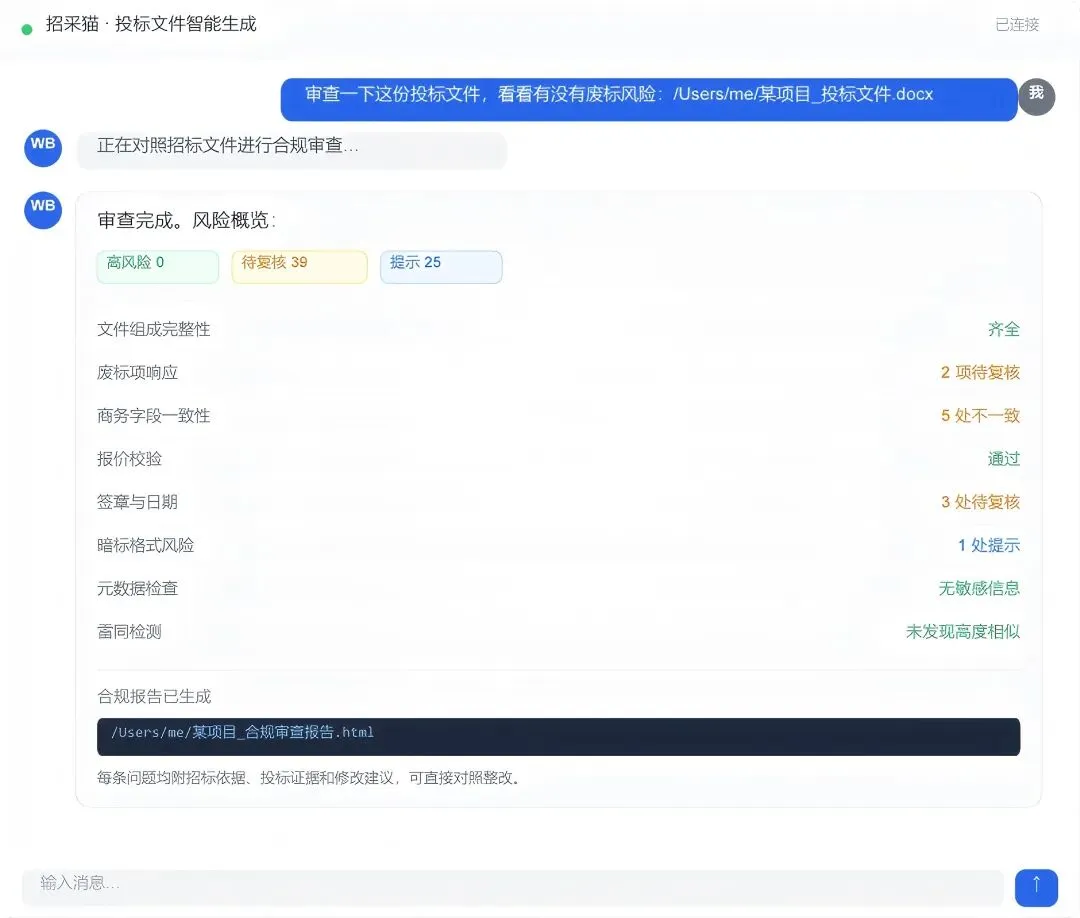The image size is (1080, 918).
Task: Click the 3 处待复核 value
Action: tap(980, 502)
